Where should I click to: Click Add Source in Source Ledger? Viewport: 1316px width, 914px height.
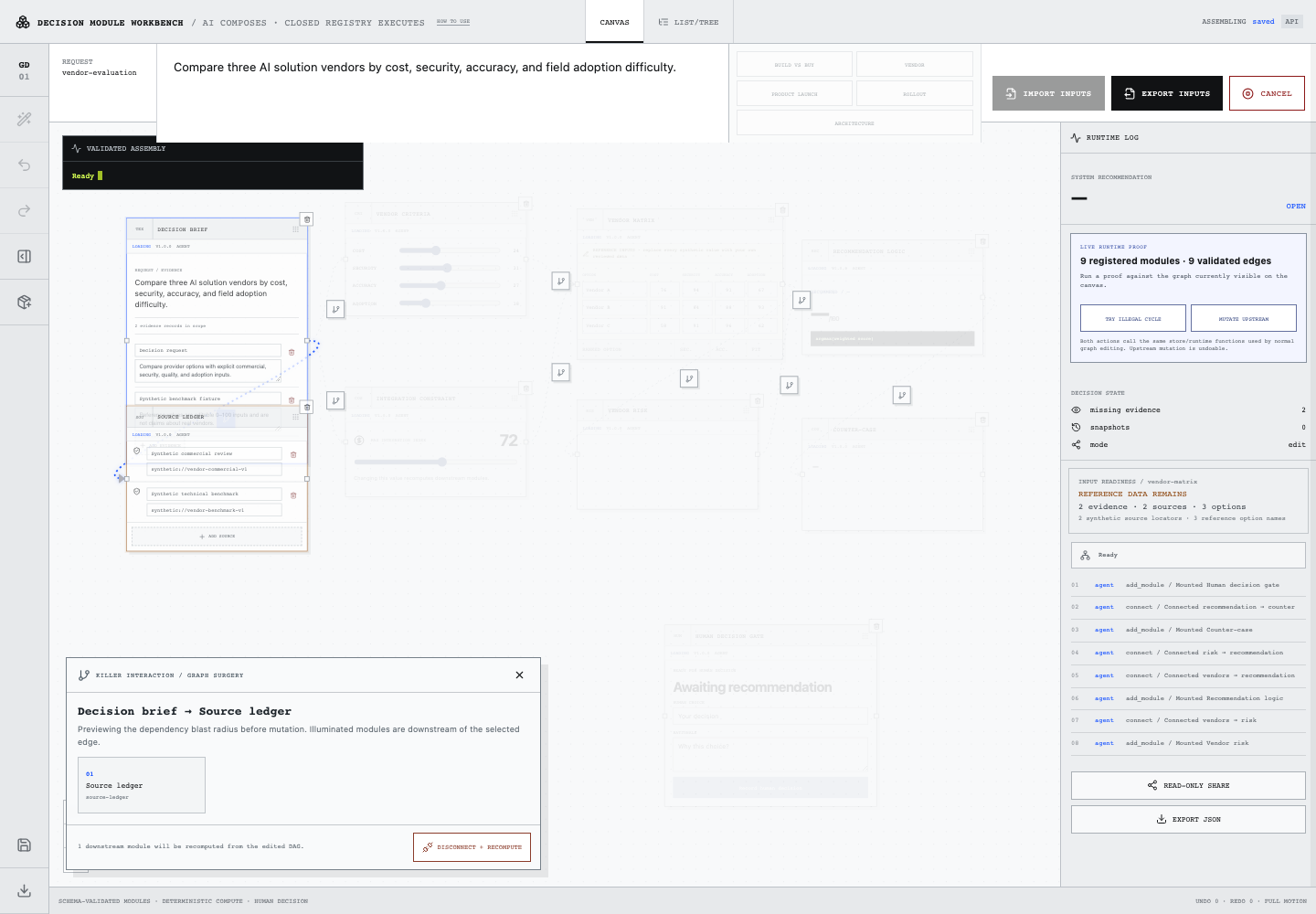[217, 537]
